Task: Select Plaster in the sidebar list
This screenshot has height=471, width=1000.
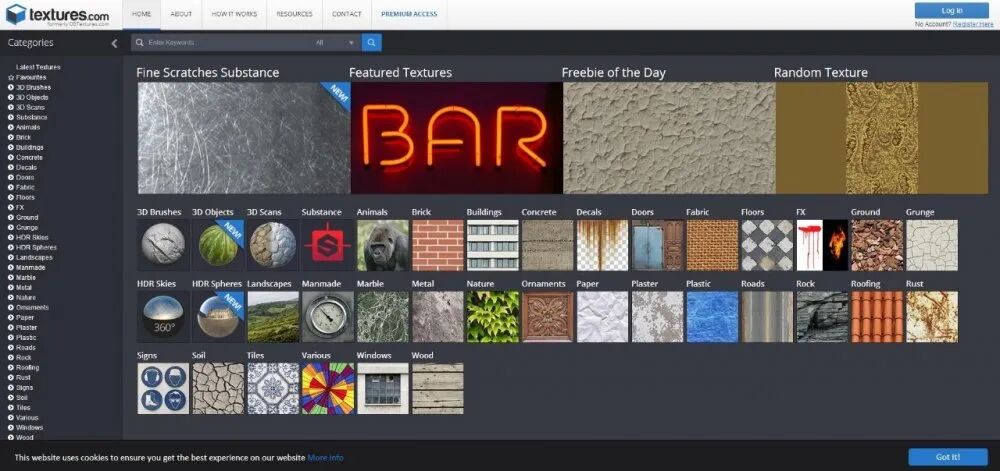Action: [27, 328]
